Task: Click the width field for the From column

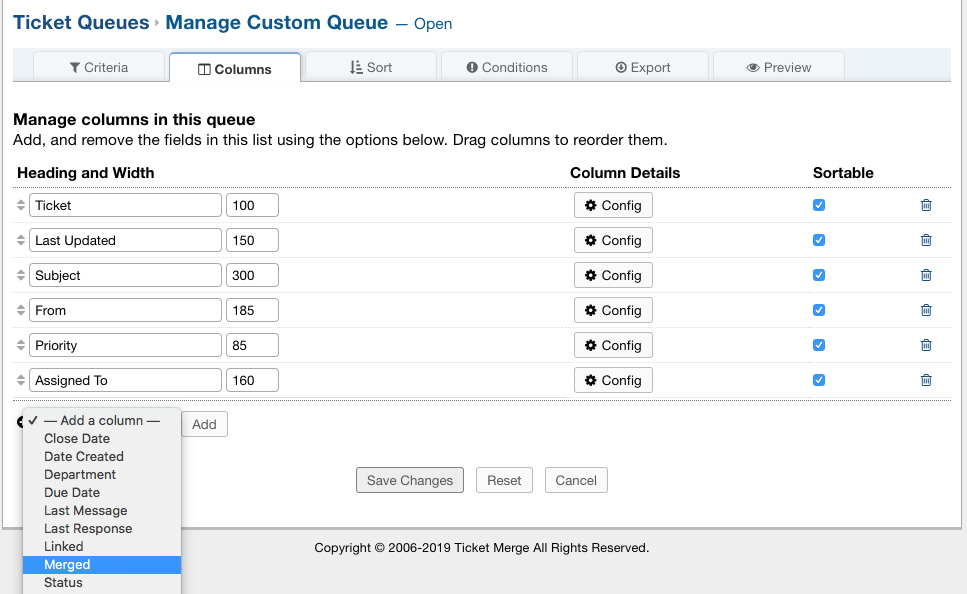Action: (252, 310)
